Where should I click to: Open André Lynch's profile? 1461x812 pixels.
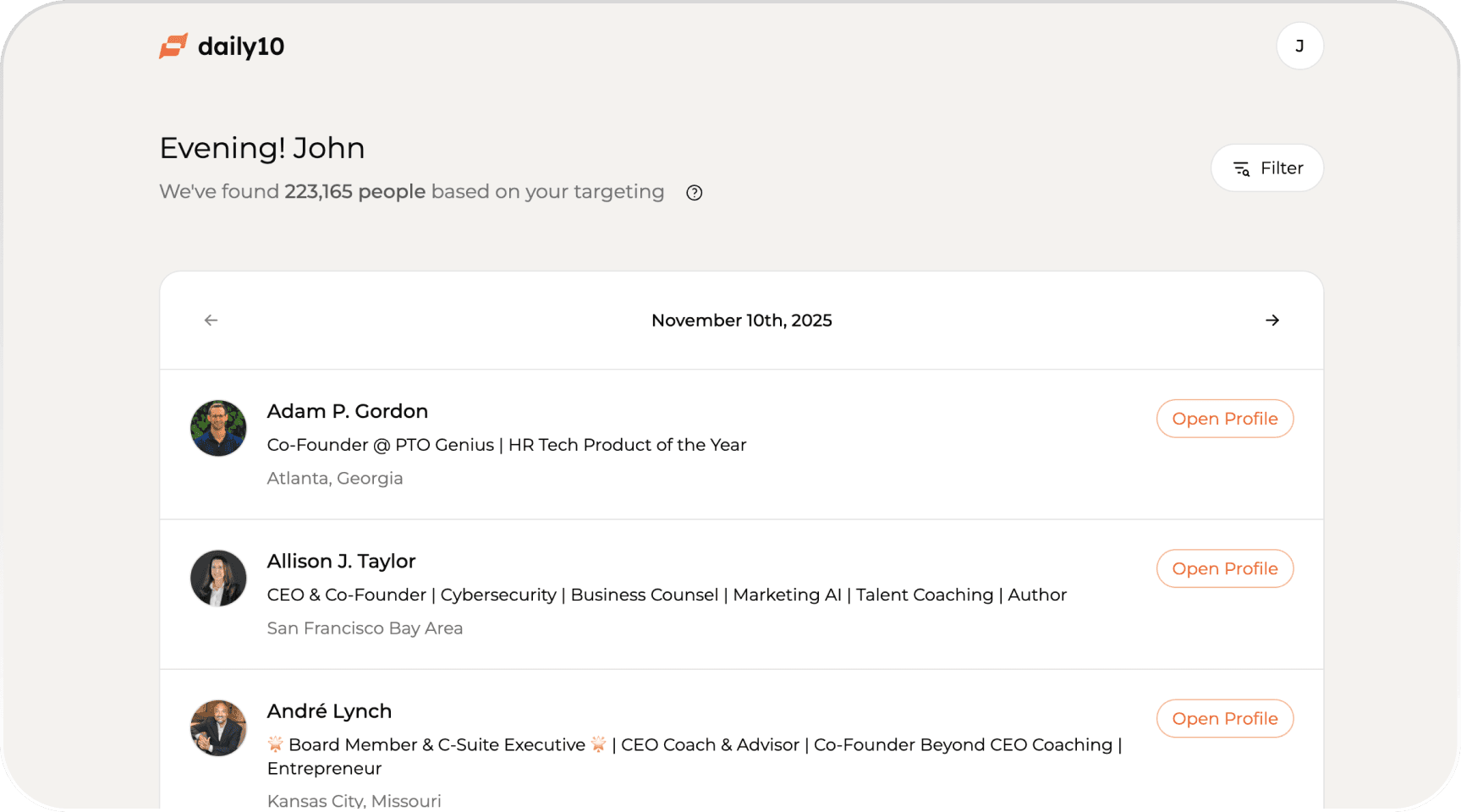click(x=1224, y=718)
